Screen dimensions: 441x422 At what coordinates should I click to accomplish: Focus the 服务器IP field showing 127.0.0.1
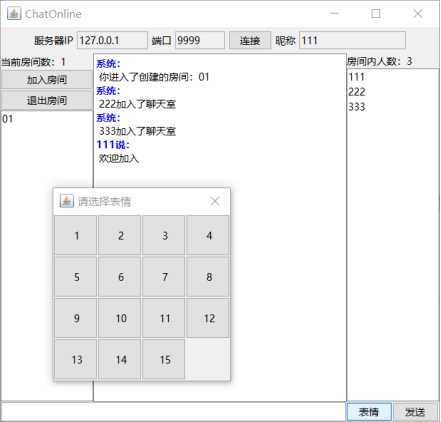tap(112, 40)
